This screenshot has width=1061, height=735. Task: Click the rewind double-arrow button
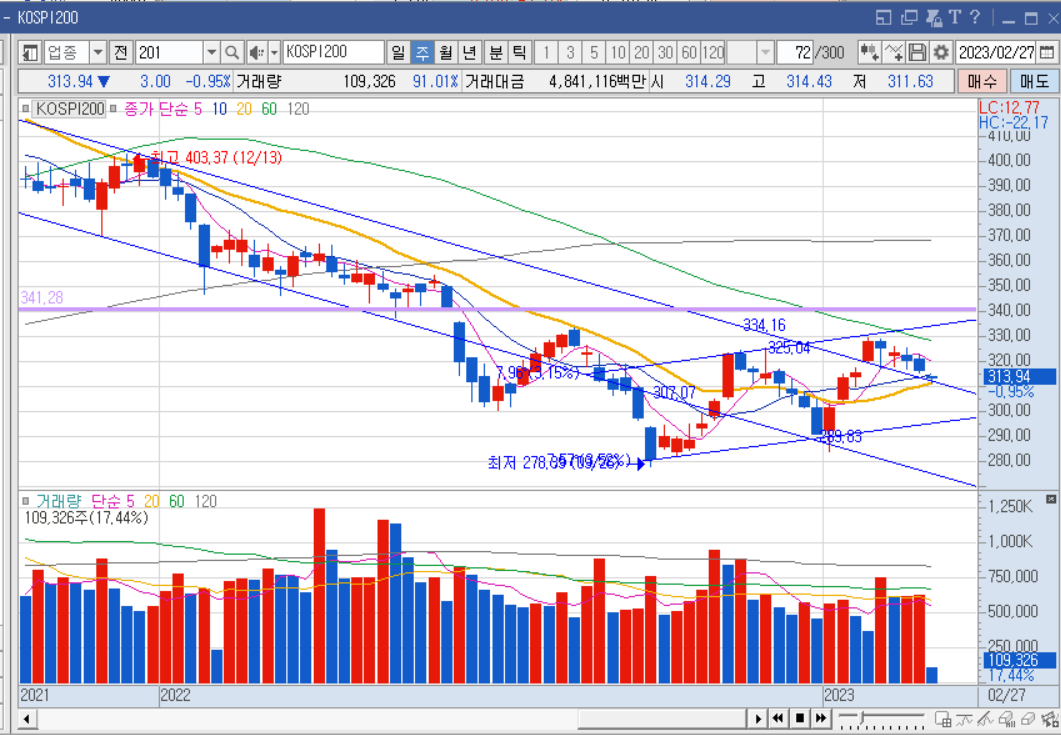tap(778, 718)
